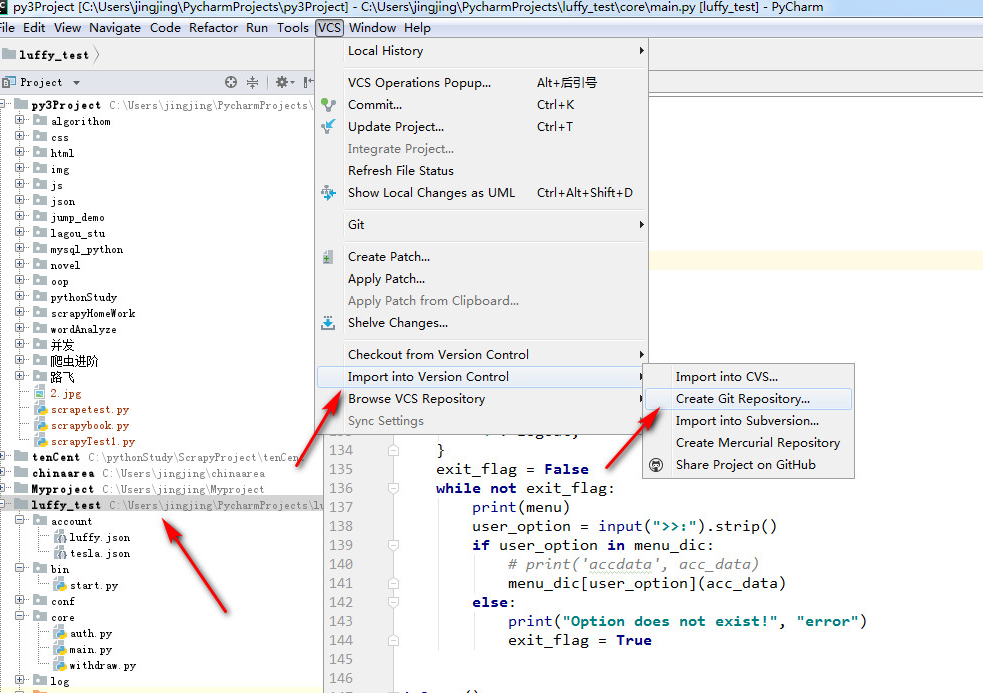Image resolution: width=983 pixels, height=693 pixels.
Task: Click the auth.py Python file icon
Action: [60, 633]
